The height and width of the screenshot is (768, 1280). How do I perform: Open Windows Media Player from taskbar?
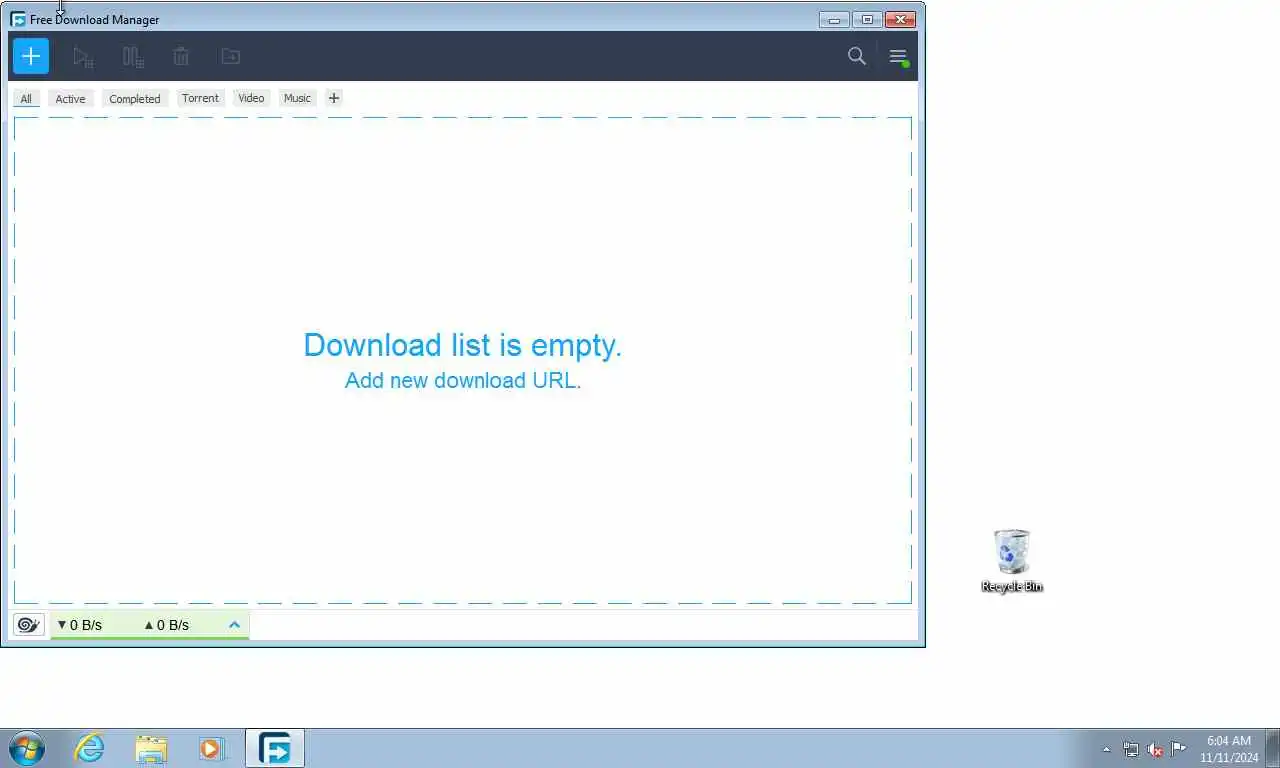(212, 748)
